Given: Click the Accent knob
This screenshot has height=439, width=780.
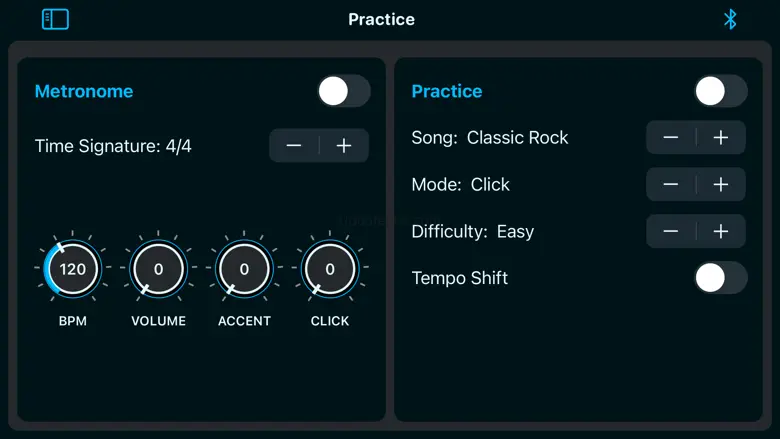Looking at the screenshot, I should pyautogui.click(x=244, y=269).
